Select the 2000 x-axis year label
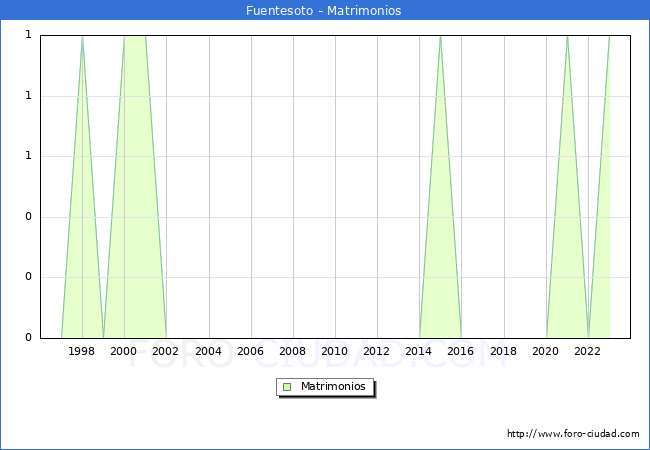This screenshot has width=650, height=450. [x=124, y=351]
